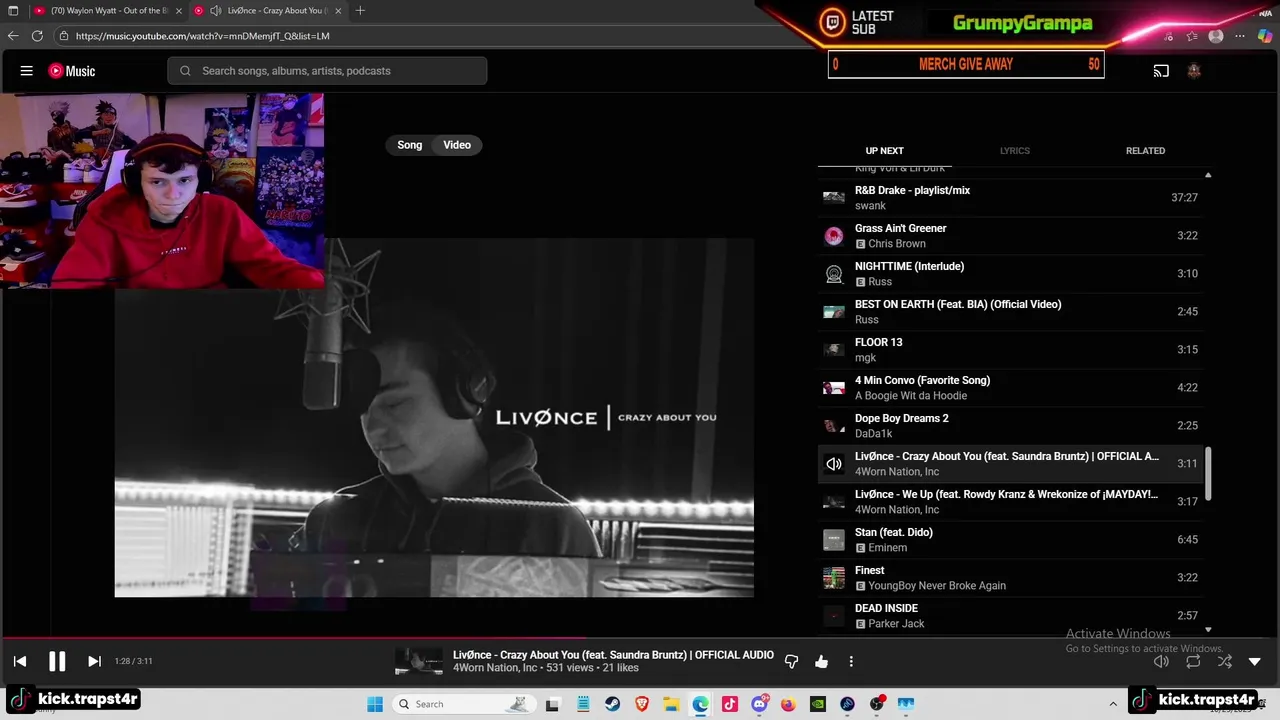Click the song progress bar

[x=640, y=638]
